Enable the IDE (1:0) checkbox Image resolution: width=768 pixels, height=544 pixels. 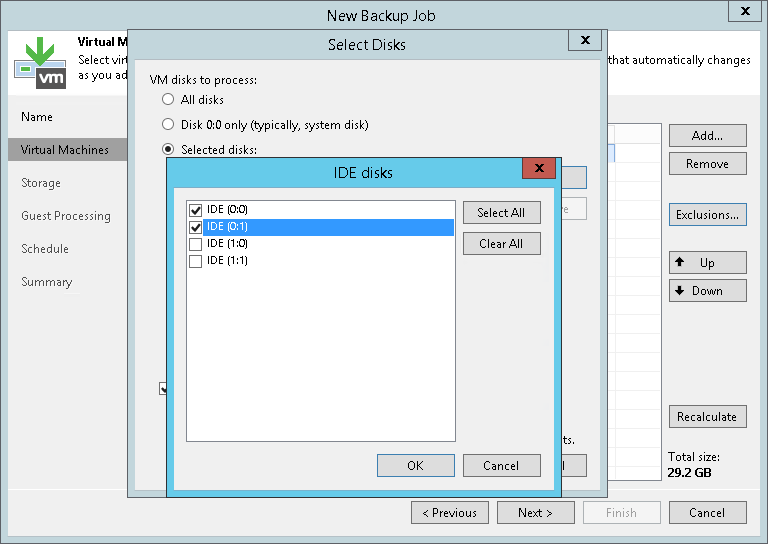pos(195,244)
